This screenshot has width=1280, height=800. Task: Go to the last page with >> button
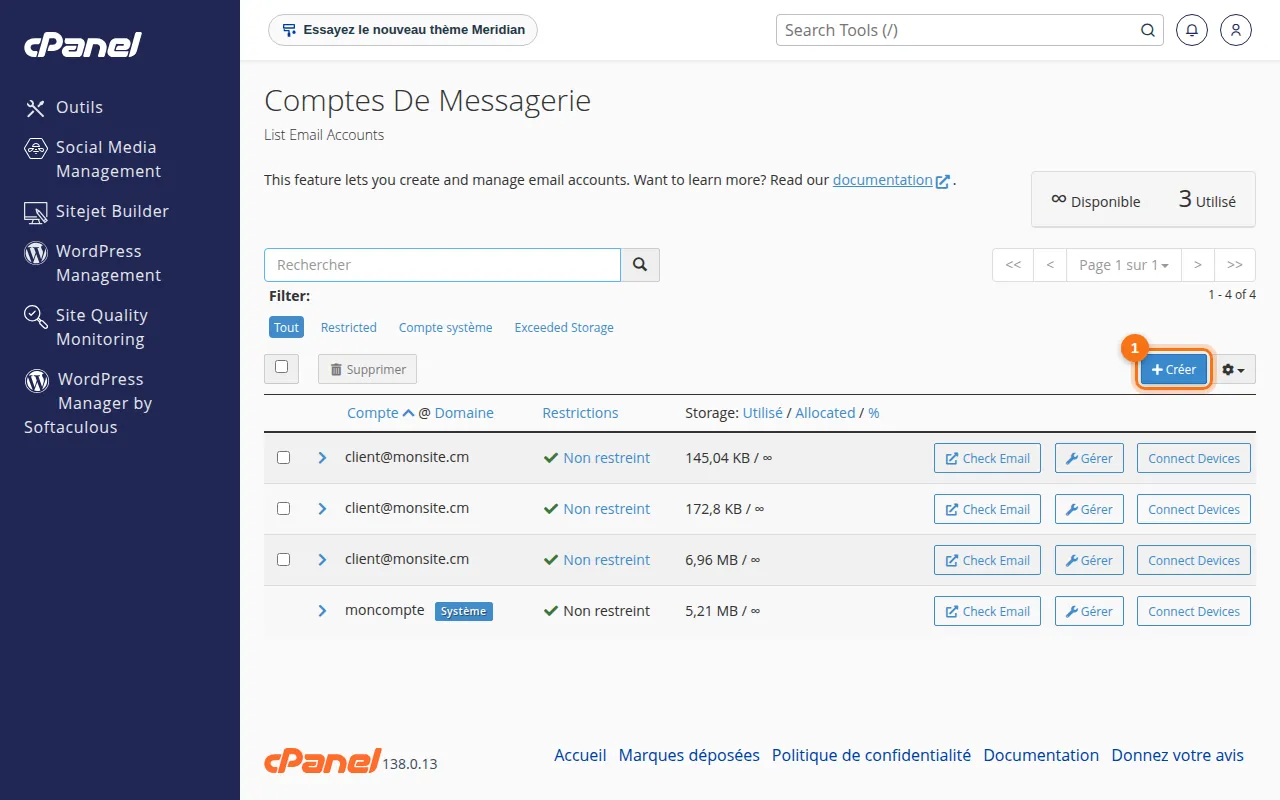pyautogui.click(x=1235, y=265)
